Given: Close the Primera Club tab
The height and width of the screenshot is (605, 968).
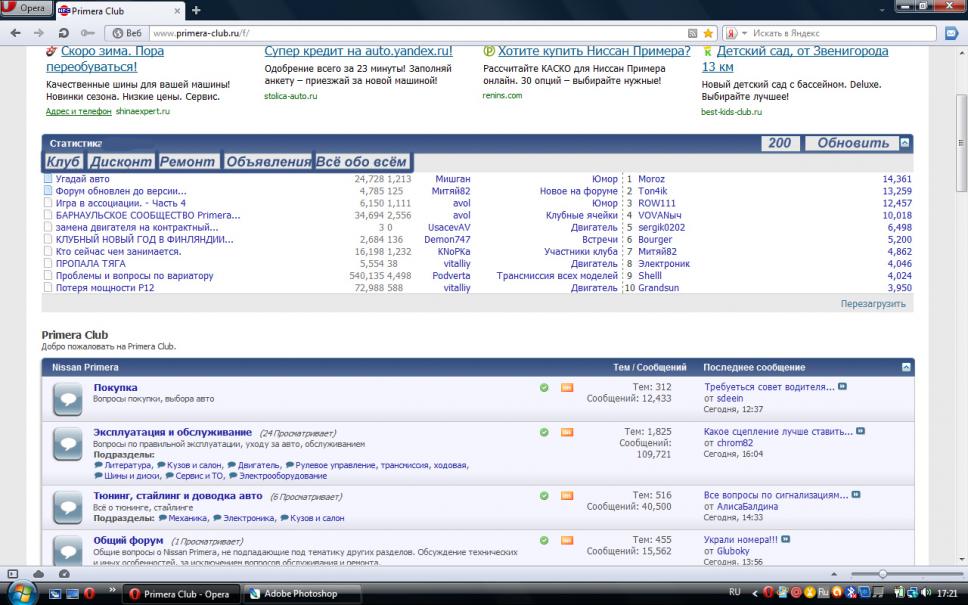Looking at the screenshot, I should (177, 10).
